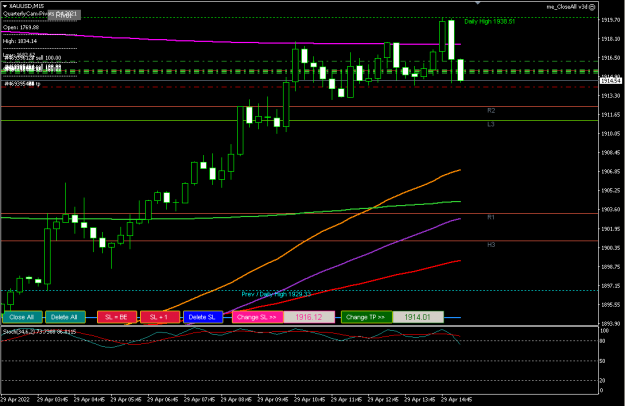
Task: Select the Stoch(34,6,2) indicator label
Action: point(39,331)
